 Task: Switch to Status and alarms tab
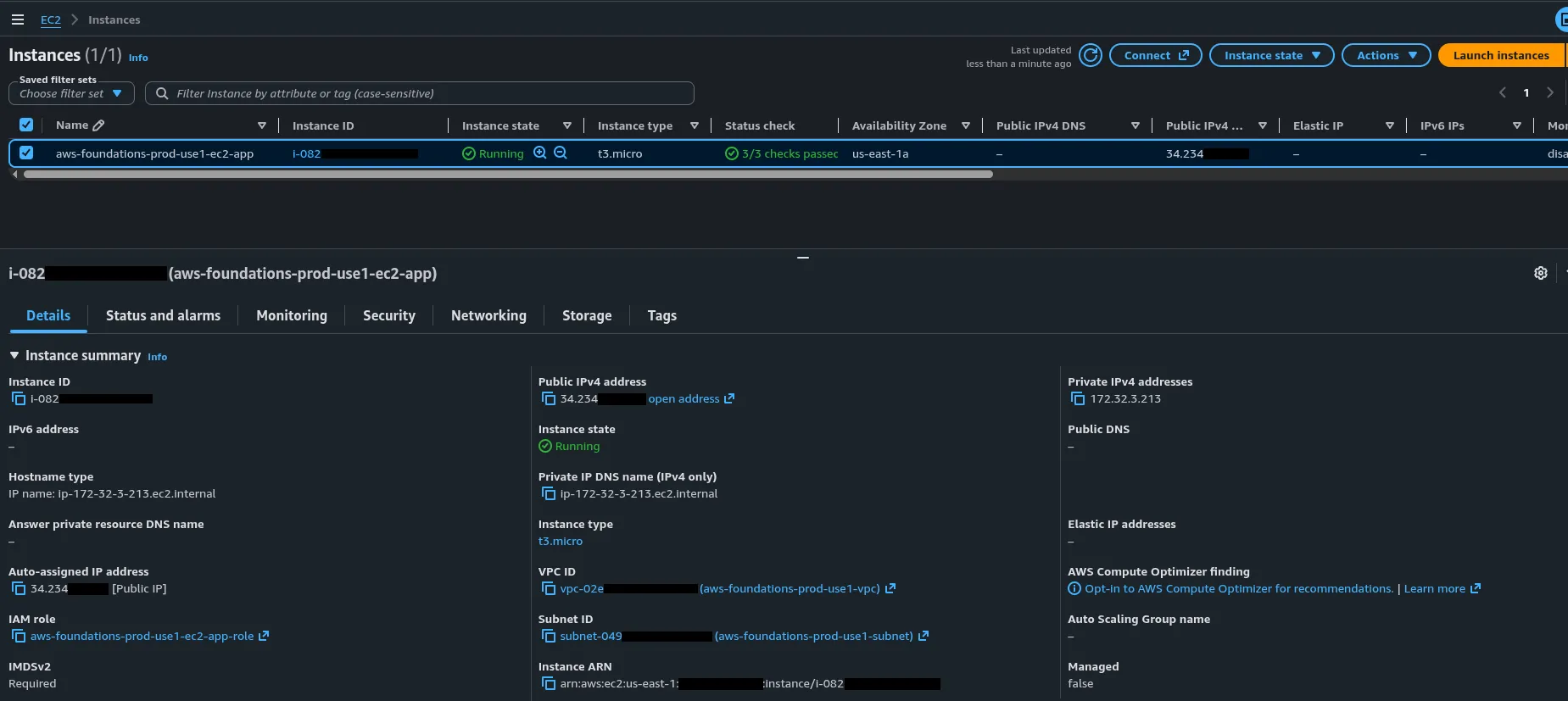click(163, 315)
